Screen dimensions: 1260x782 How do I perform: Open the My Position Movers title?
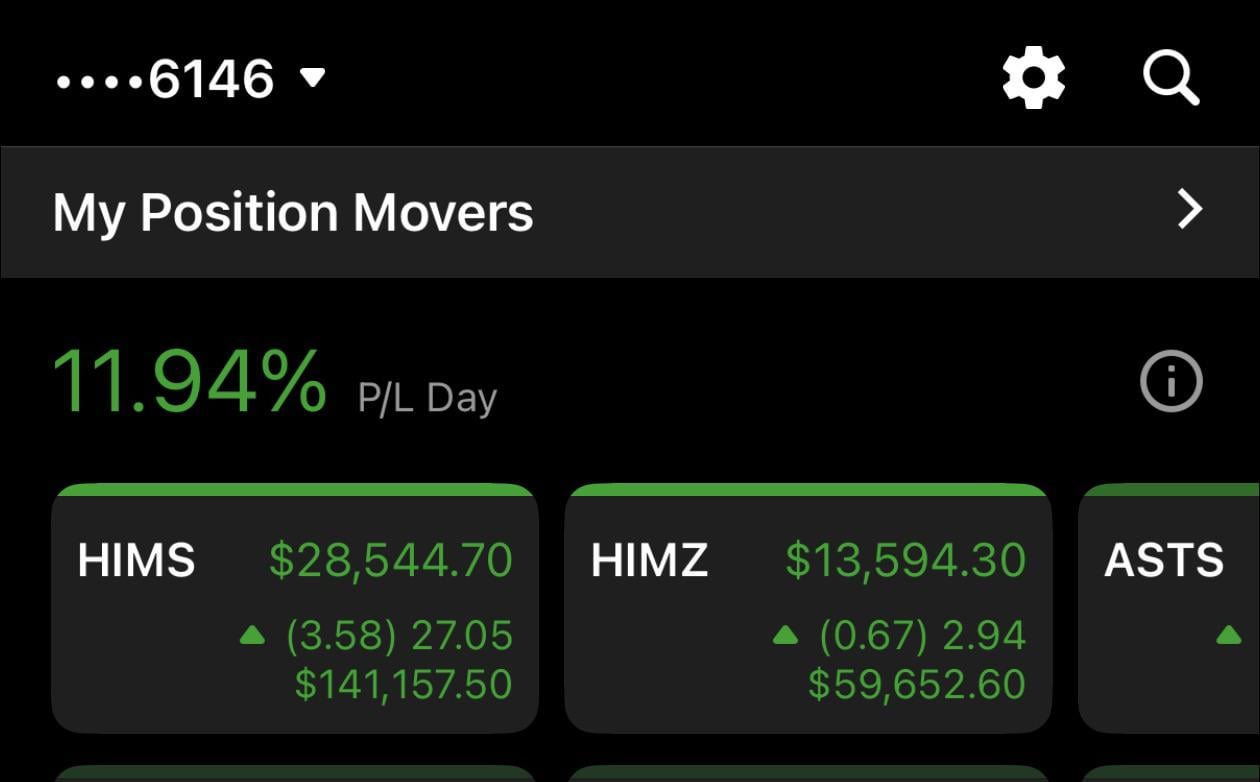(x=293, y=212)
